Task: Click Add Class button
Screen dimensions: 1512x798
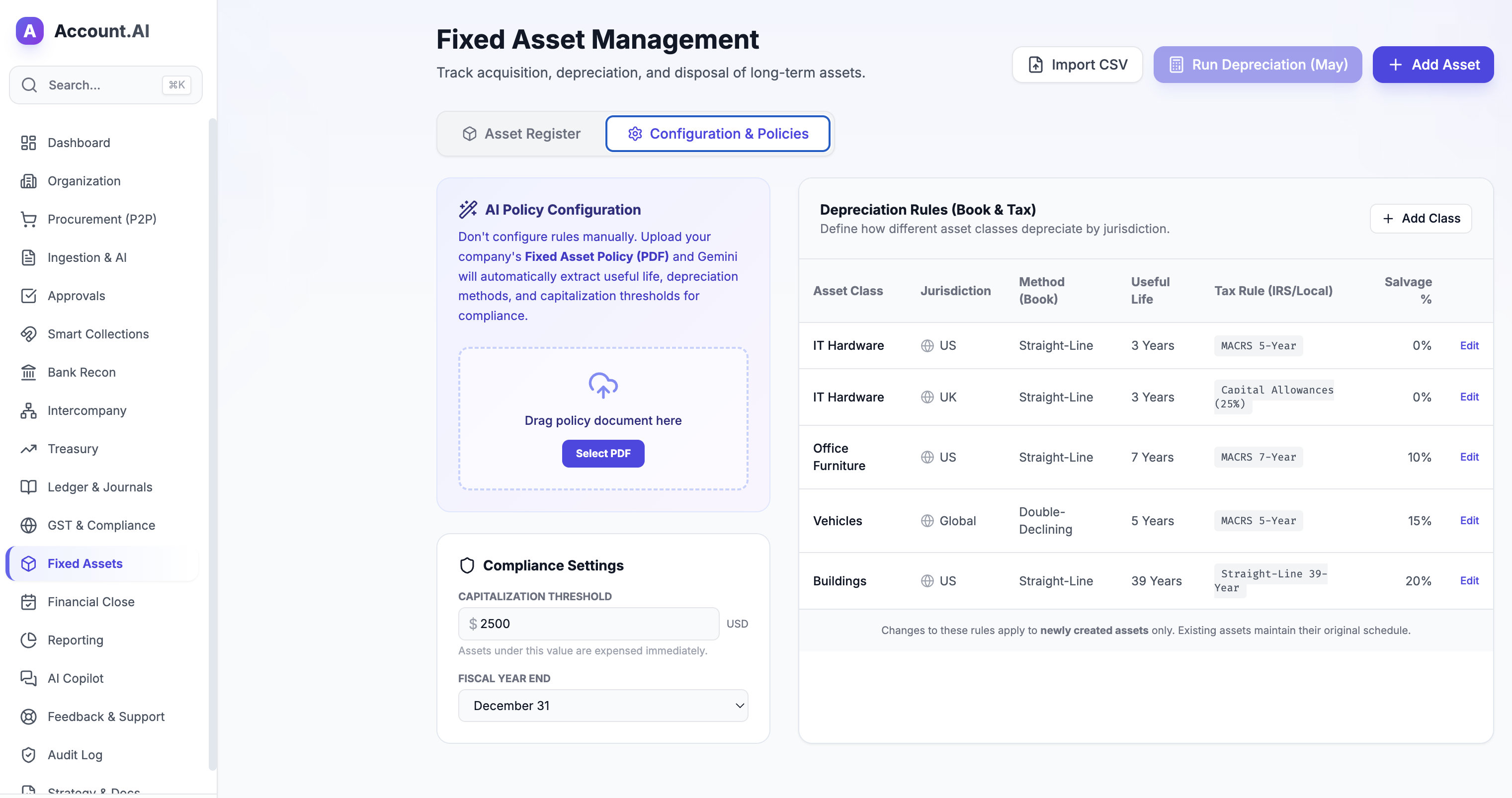Action: coord(1421,218)
